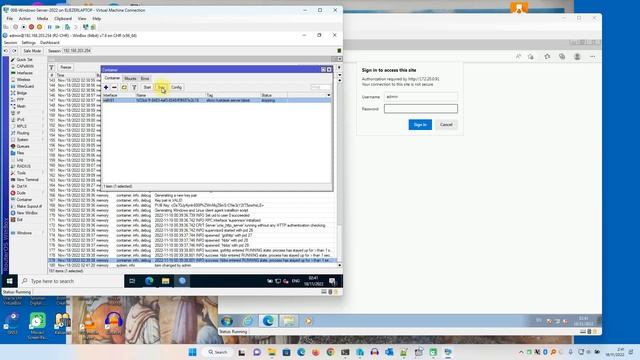Open Log in the WinBox sidebar
640x360 pixels.
20,160
